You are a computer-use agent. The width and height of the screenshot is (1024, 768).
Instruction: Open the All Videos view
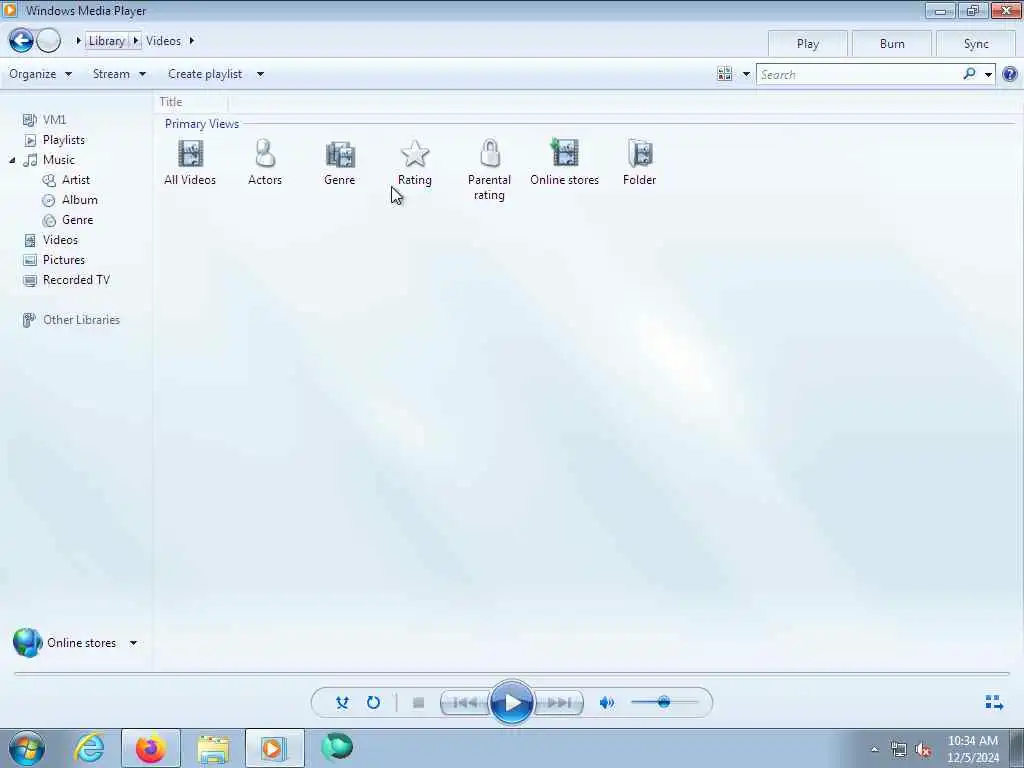tap(190, 163)
